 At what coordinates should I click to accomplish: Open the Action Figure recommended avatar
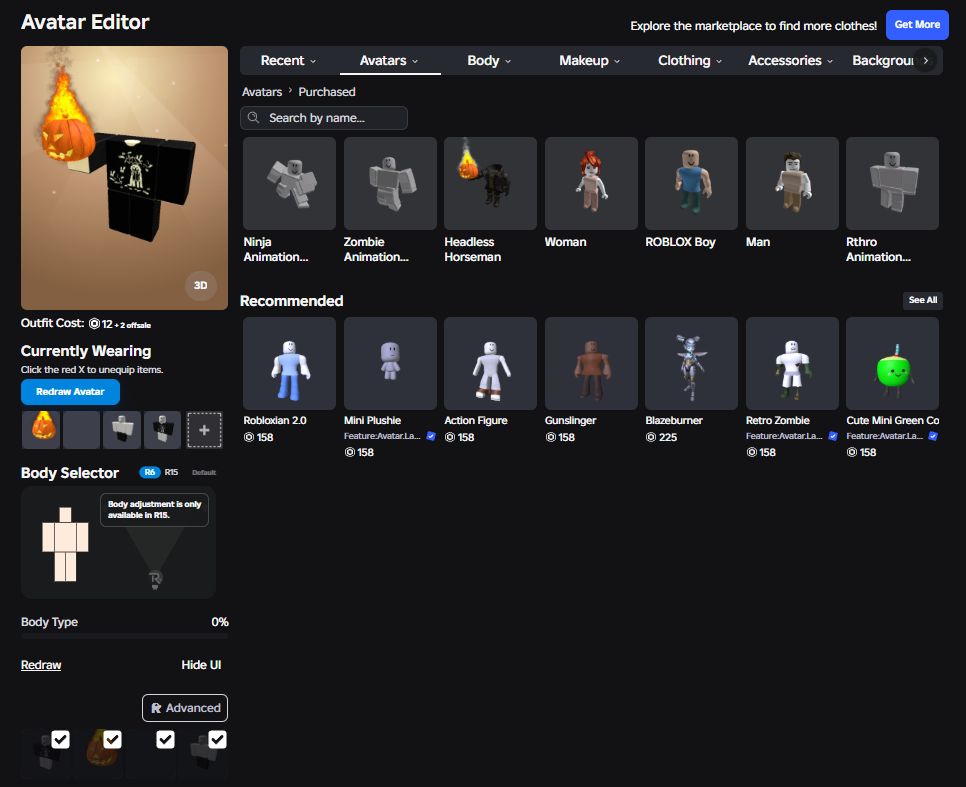coord(490,364)
